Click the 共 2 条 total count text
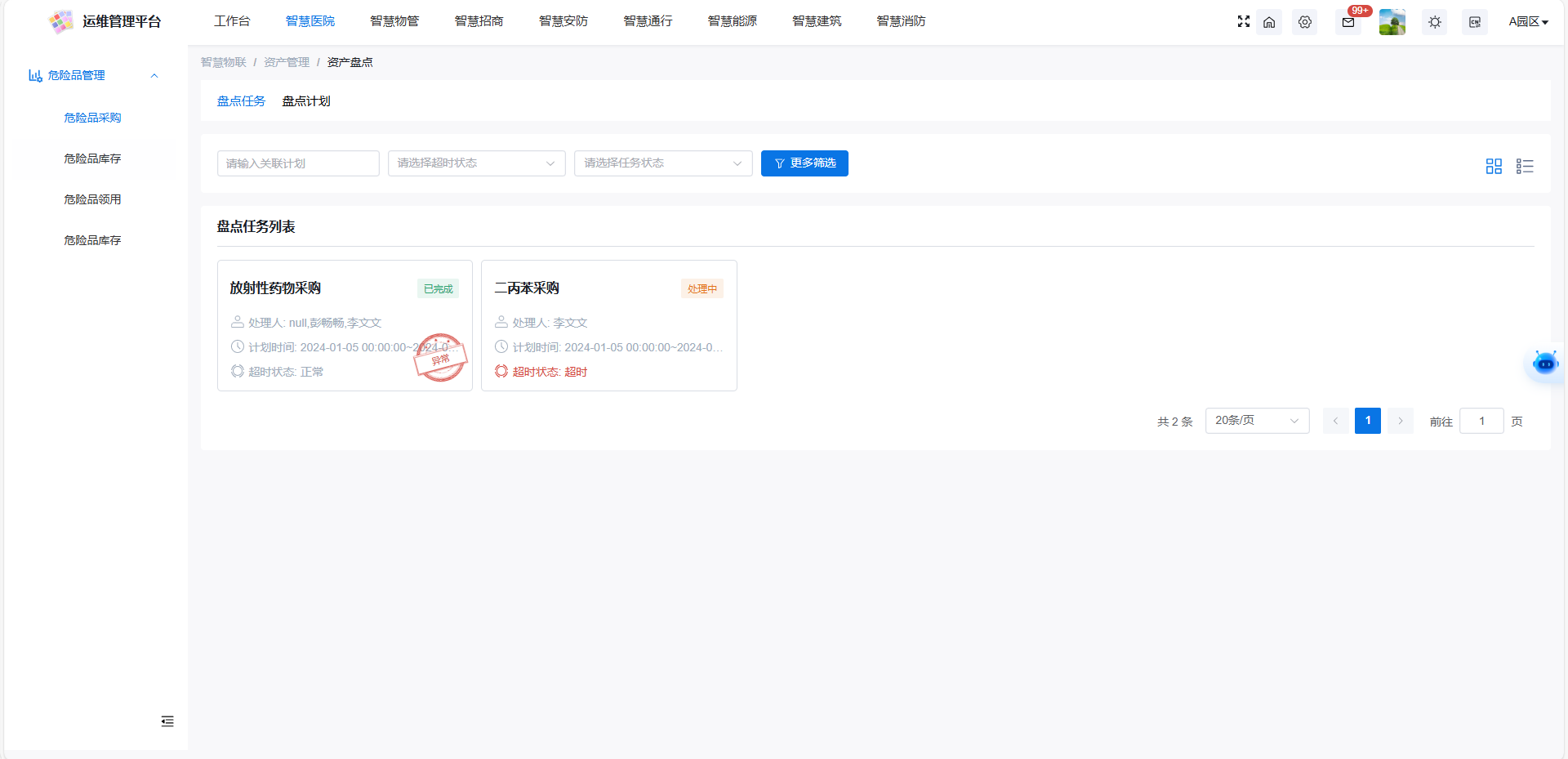Screen dimensions: 1568x759 [1174, 422]
